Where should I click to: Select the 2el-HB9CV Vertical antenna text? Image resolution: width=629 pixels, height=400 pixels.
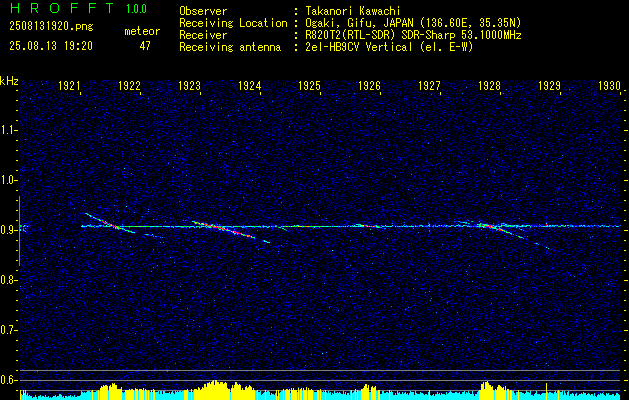click(x=389, y=47)
